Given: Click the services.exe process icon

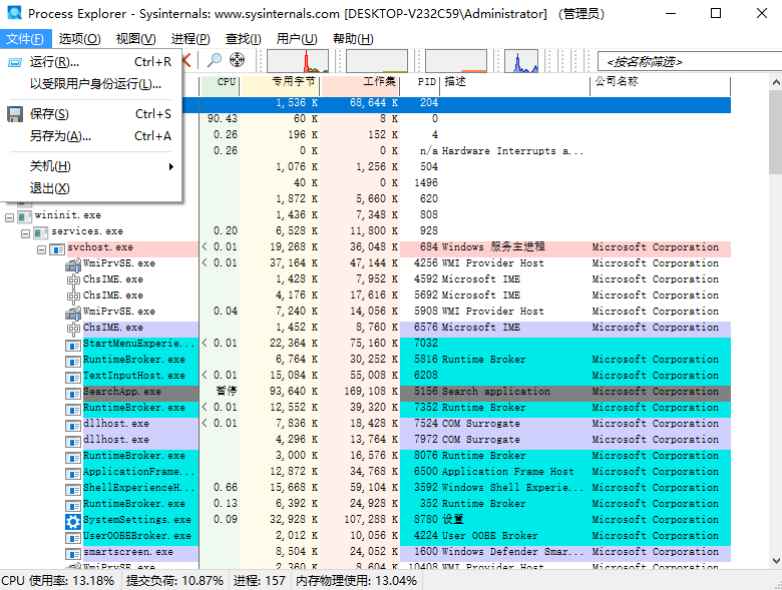Looking at the screenshot, I should tap(40, 233).
